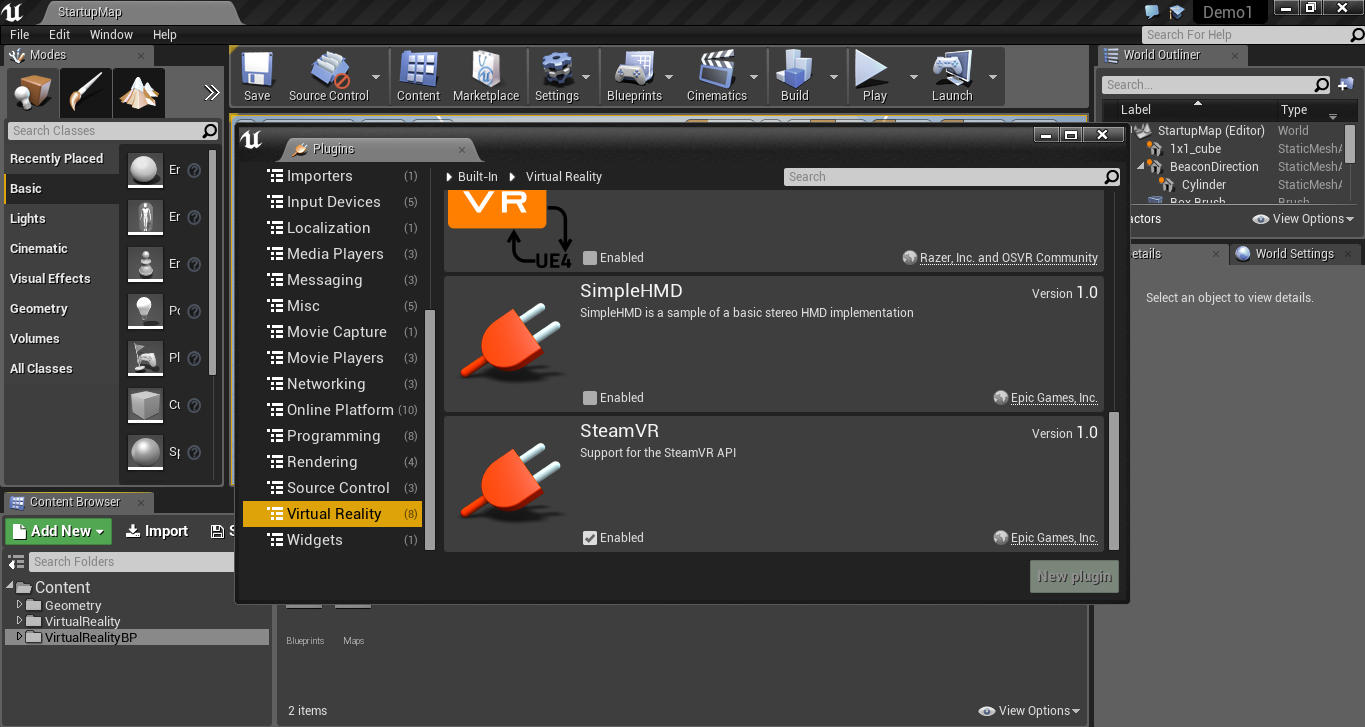Open the Settings toolbar icon
The width and height of the screenshot is (1365, 727).
click(x=556, y=76)
